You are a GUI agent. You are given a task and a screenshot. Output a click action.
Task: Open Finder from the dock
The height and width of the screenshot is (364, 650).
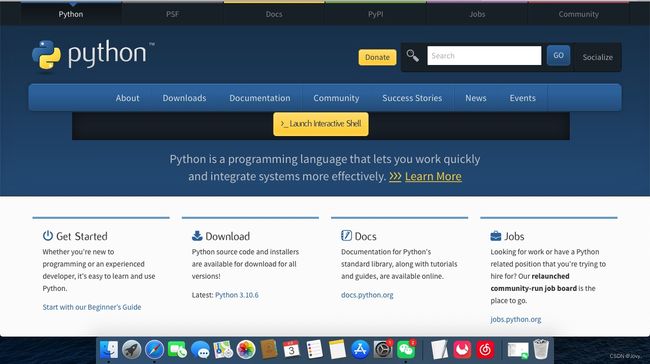click(109, 349)
